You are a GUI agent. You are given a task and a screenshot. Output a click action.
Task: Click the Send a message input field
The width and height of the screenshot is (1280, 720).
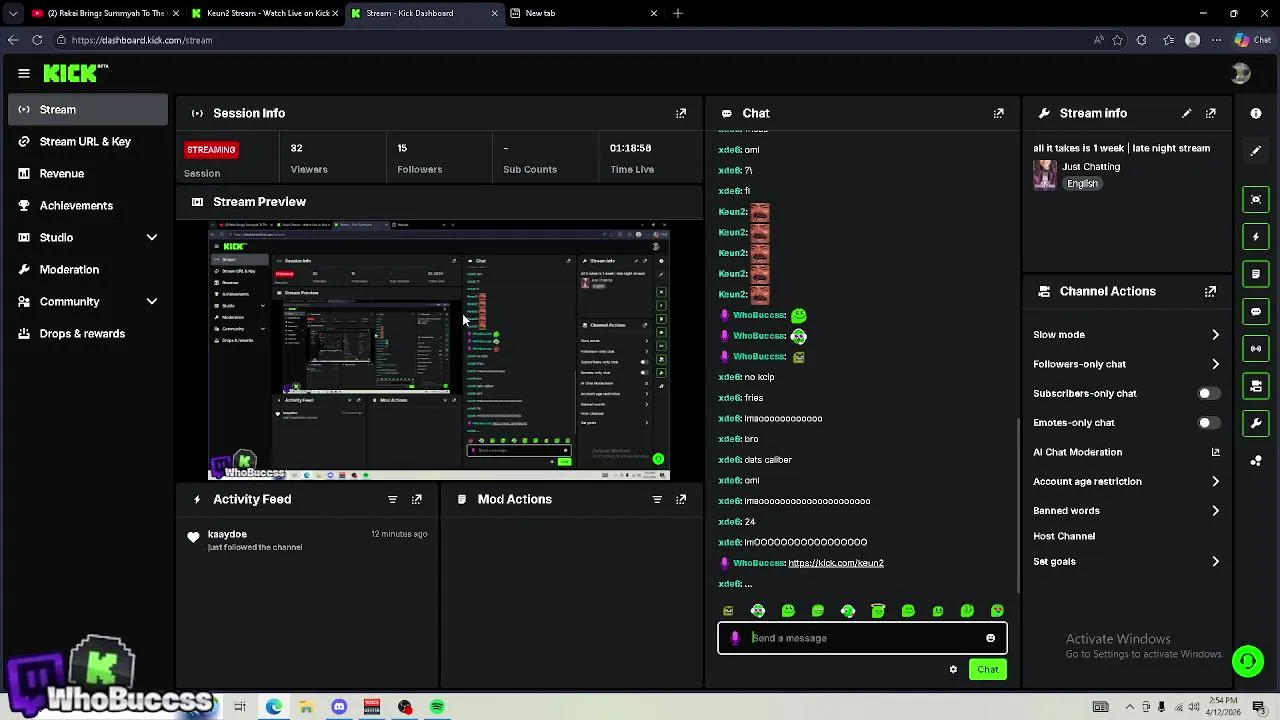point(862,638)
